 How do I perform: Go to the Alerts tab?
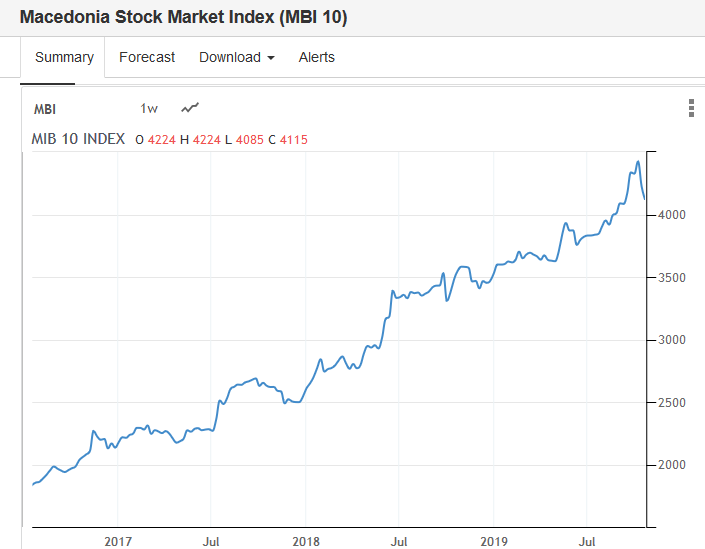pos(316,57)
